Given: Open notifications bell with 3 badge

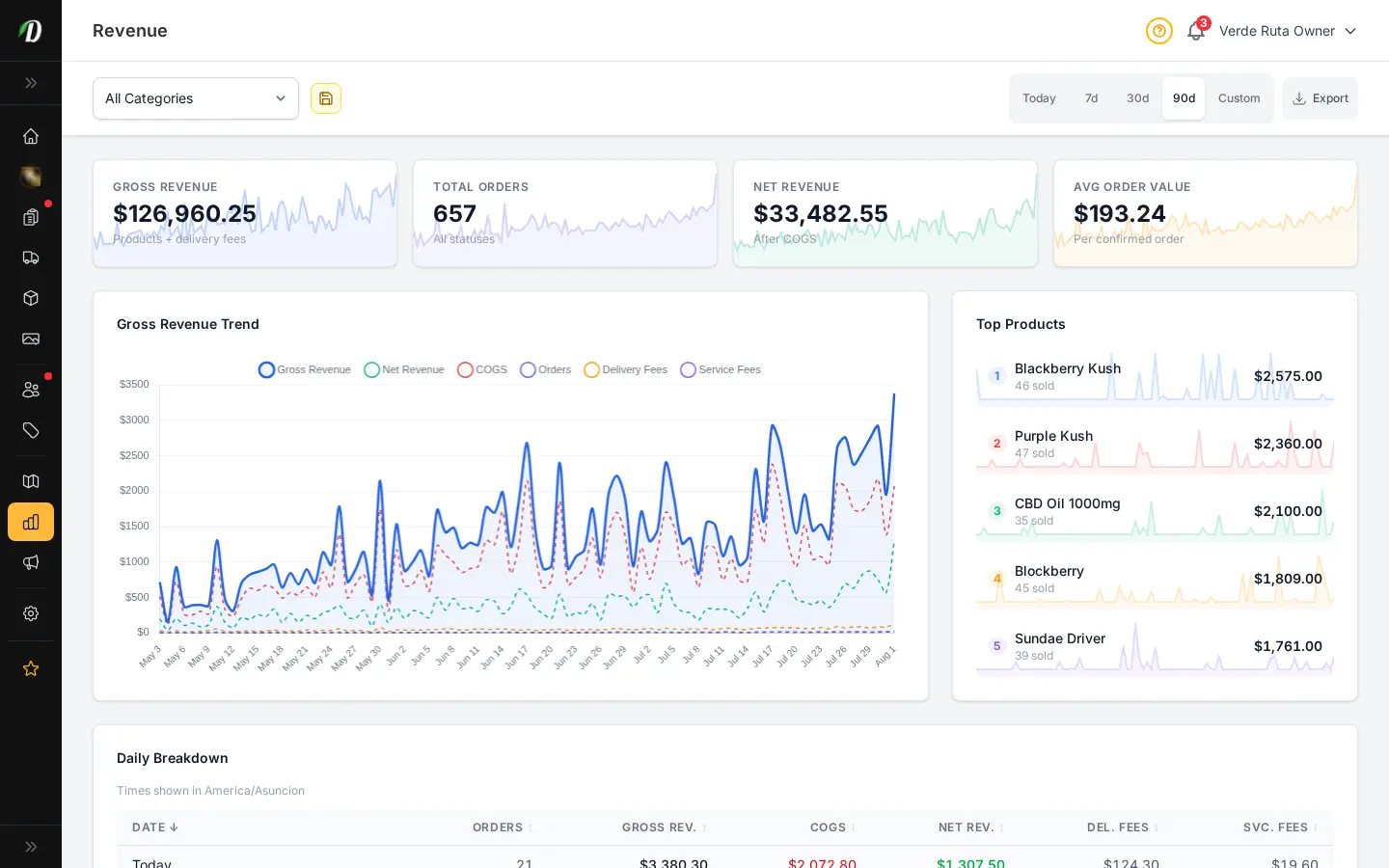Looking at the screenshot, I should [x=1196, y=31].
